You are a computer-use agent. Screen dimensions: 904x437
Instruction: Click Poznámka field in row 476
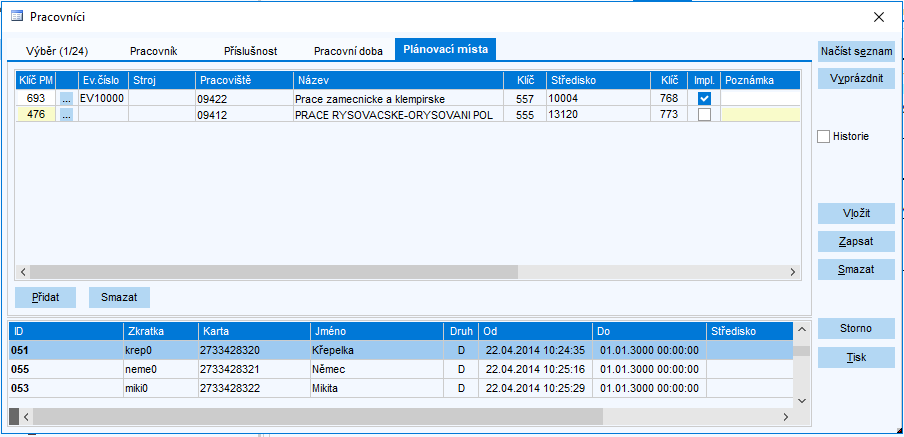click(x=760, y=115)
